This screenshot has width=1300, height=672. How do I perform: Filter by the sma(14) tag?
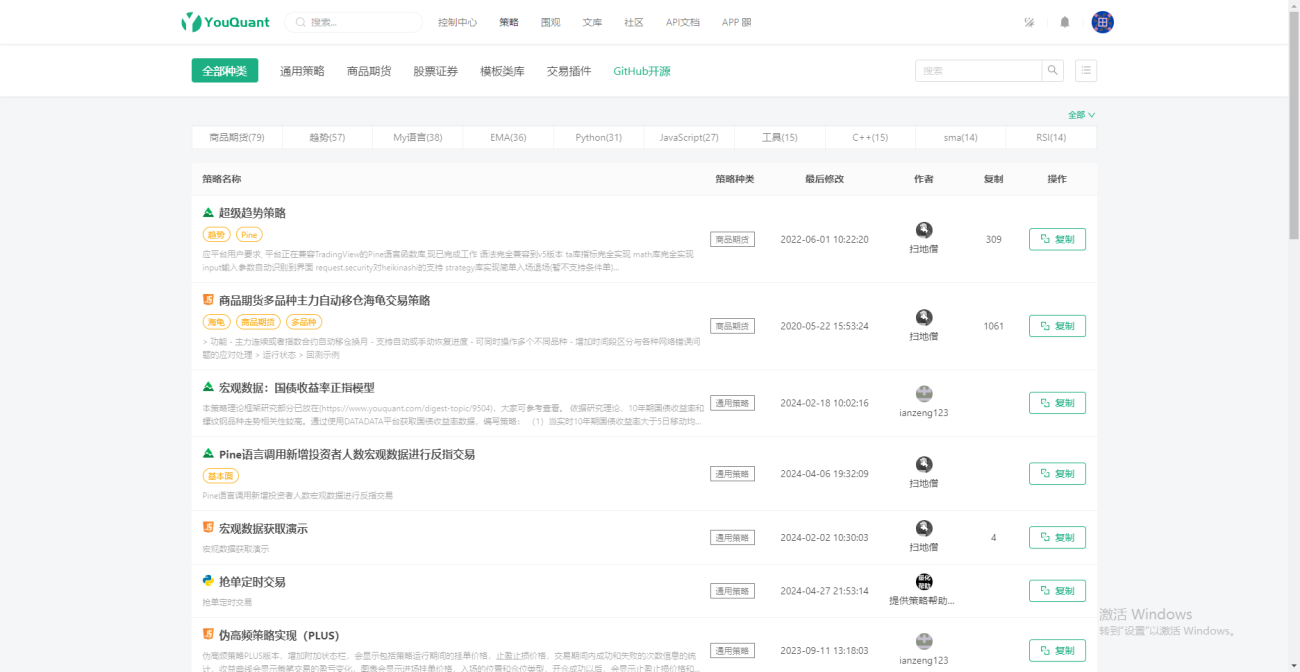[x=961, y=137]
